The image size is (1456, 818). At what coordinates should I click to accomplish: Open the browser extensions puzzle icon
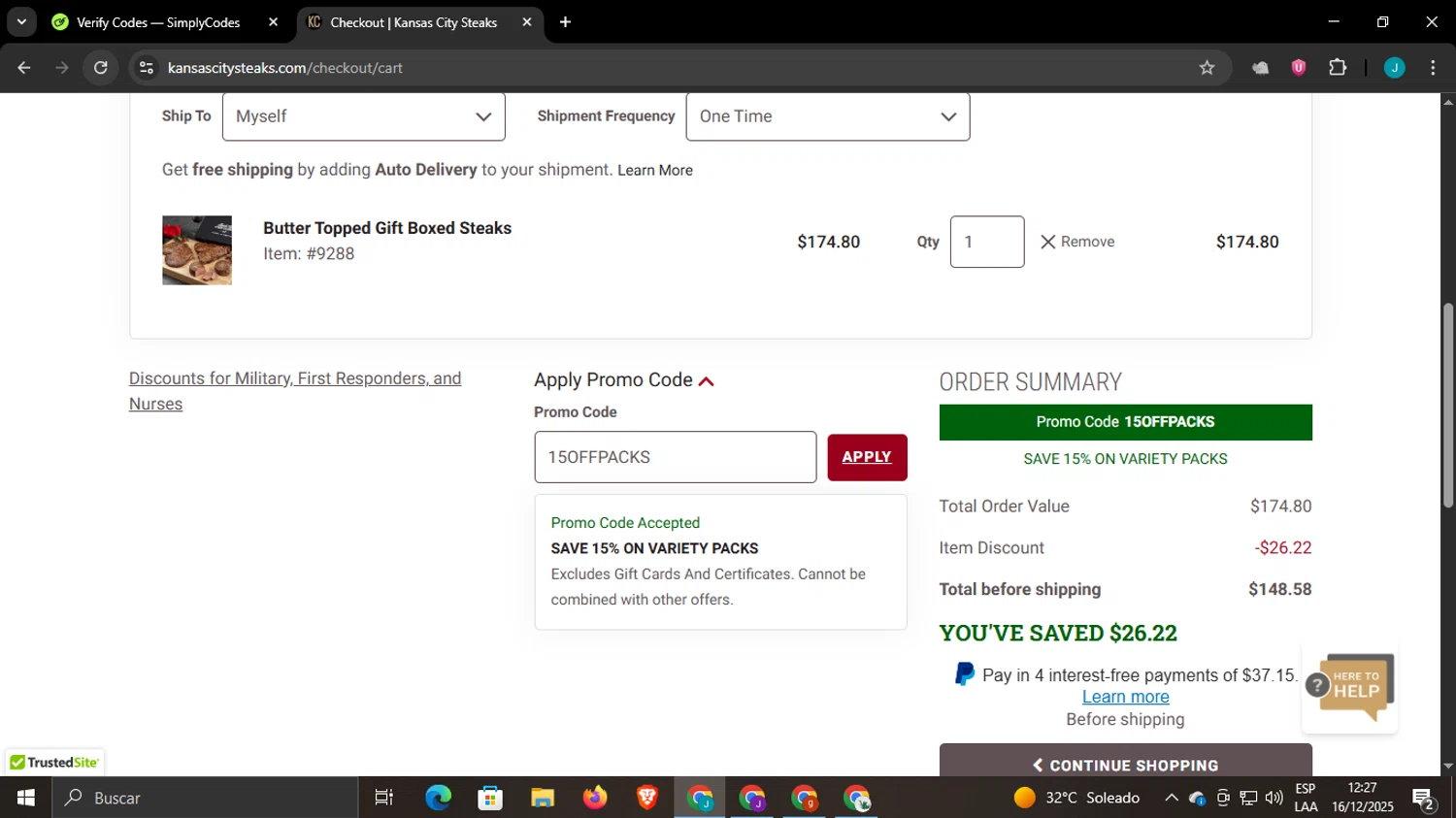(1338, 68)
